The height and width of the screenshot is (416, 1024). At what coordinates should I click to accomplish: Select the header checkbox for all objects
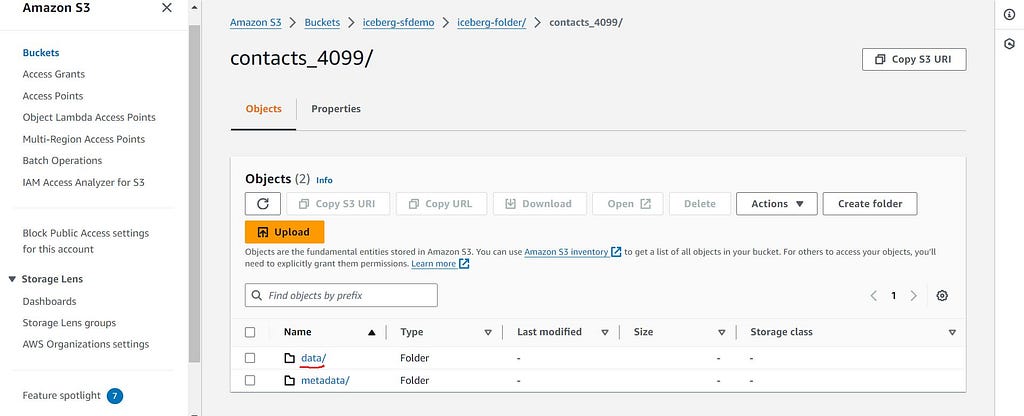(x=250, y=332)
